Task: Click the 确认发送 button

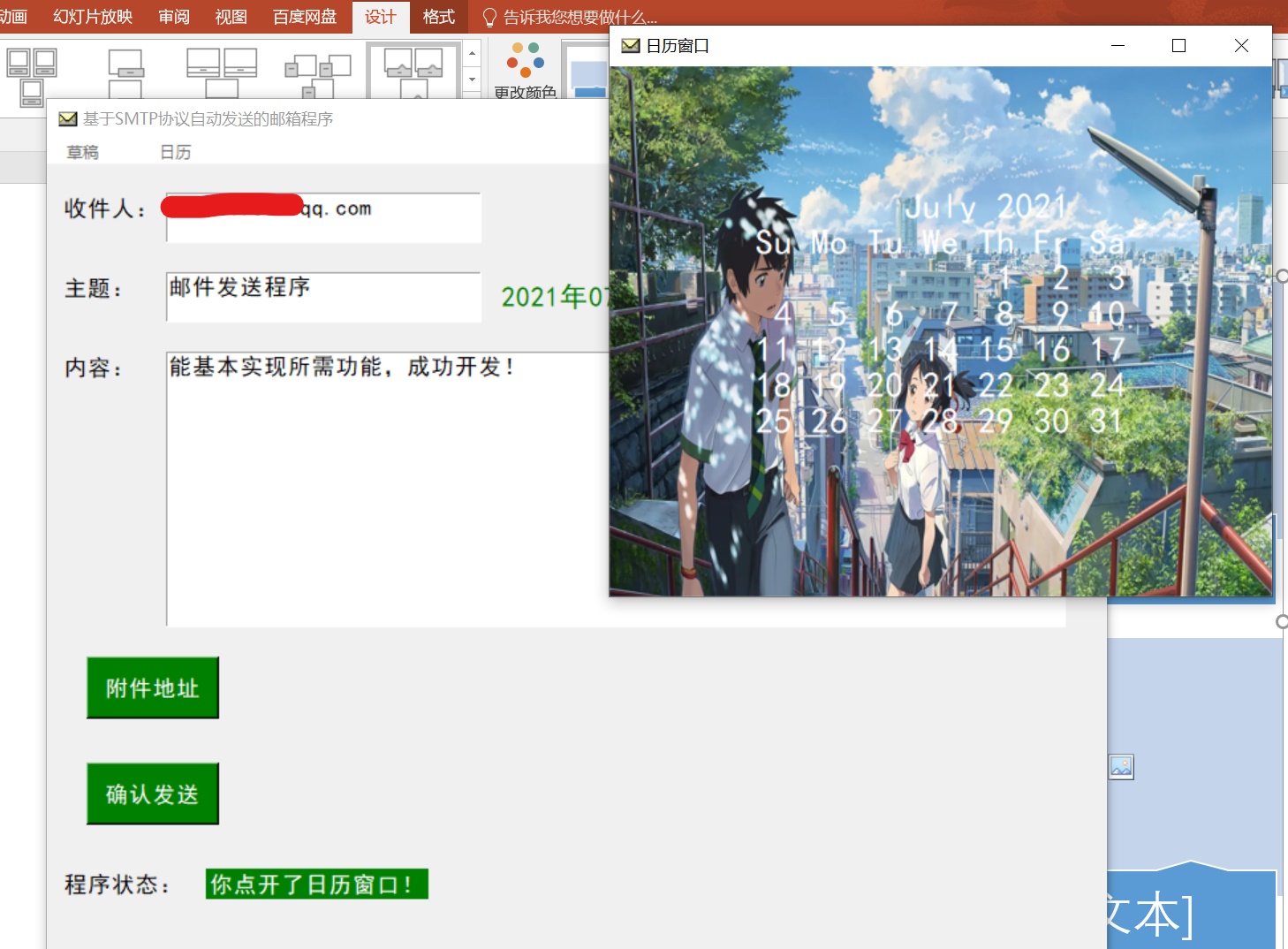Action: pyautogui.click(x=153, y=793)
